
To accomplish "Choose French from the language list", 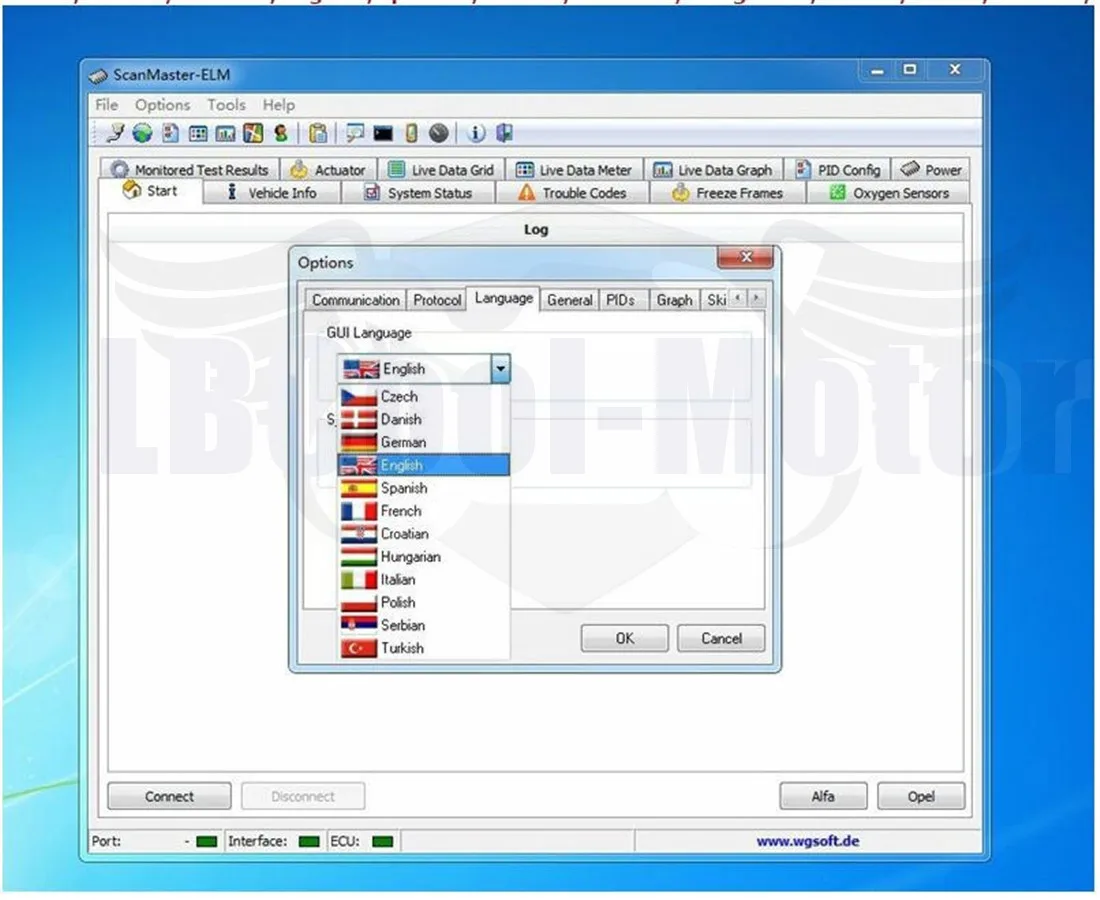I will (424, 511).
